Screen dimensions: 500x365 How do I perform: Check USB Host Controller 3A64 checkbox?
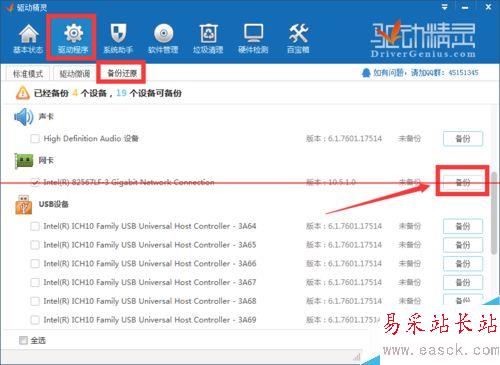(x=35, y=226)
